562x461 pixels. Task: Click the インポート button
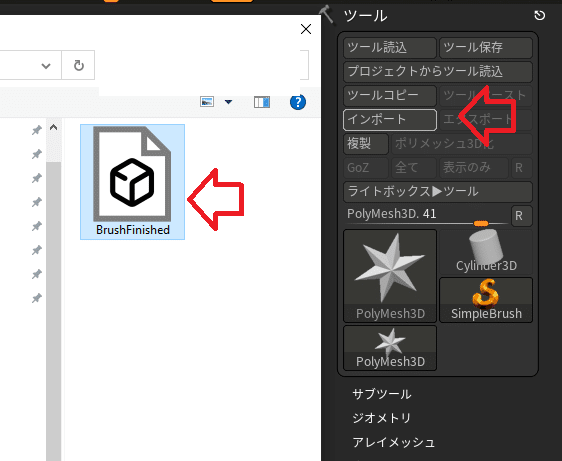[390, 120]
